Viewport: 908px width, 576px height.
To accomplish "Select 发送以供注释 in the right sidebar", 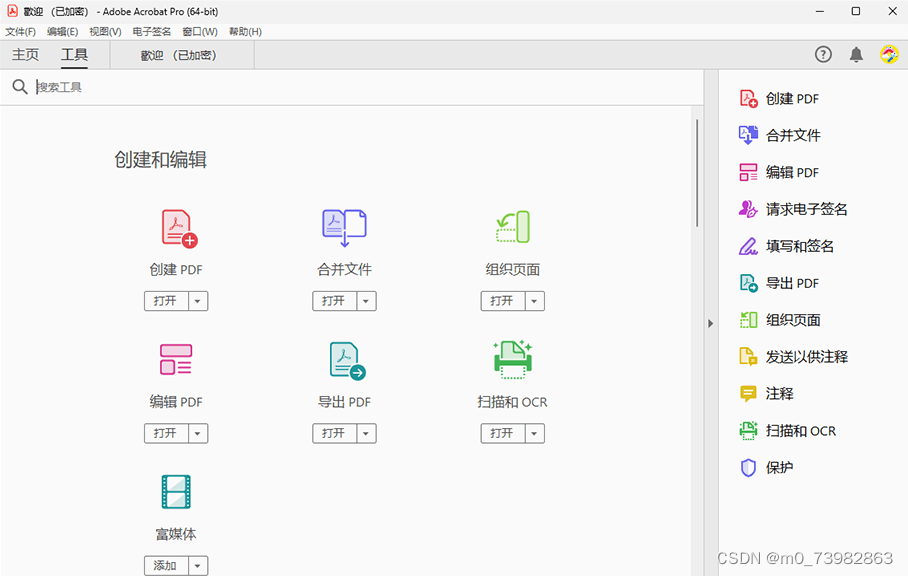I will point(793,357).
